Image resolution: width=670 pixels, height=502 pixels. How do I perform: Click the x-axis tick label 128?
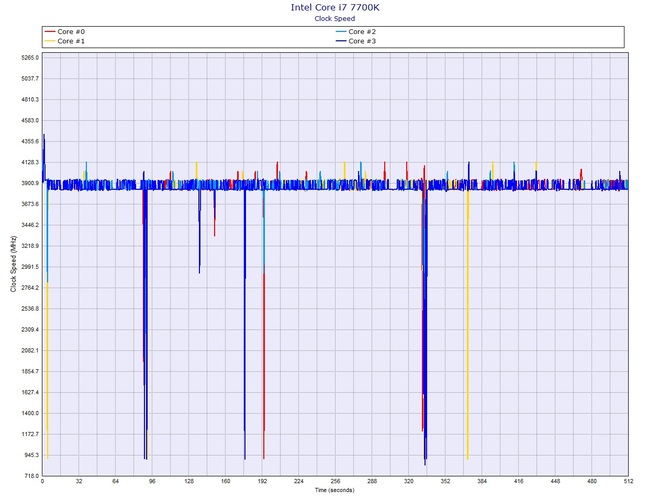point(189,481)
